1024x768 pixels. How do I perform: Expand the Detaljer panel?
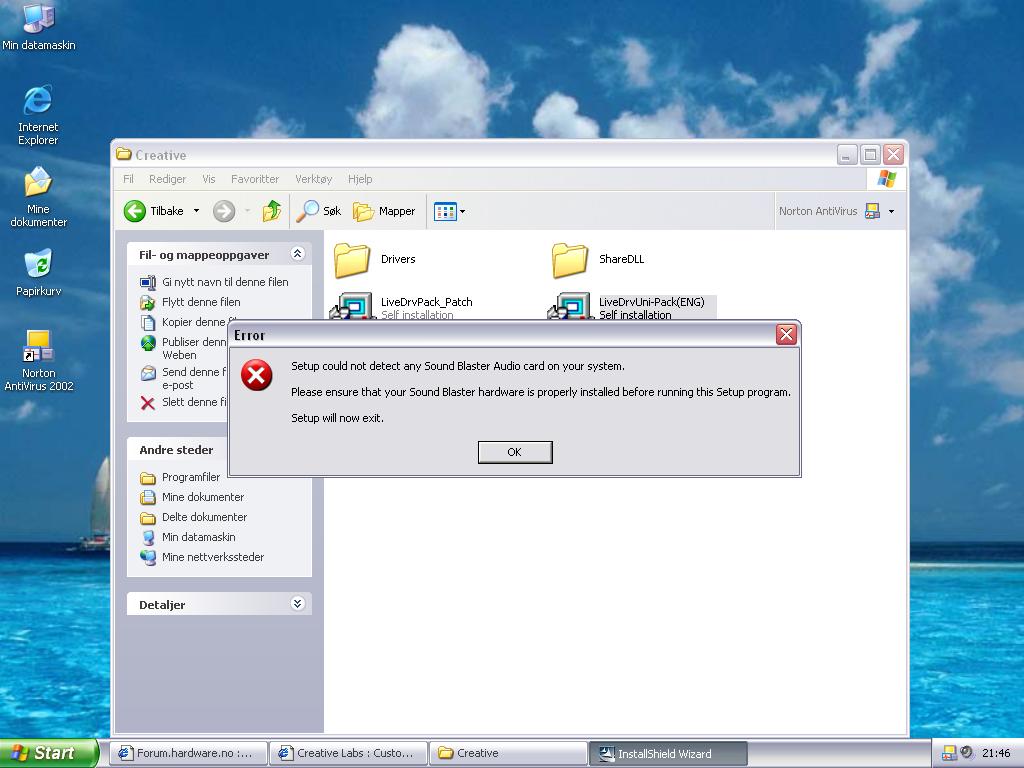click(297, 603)
